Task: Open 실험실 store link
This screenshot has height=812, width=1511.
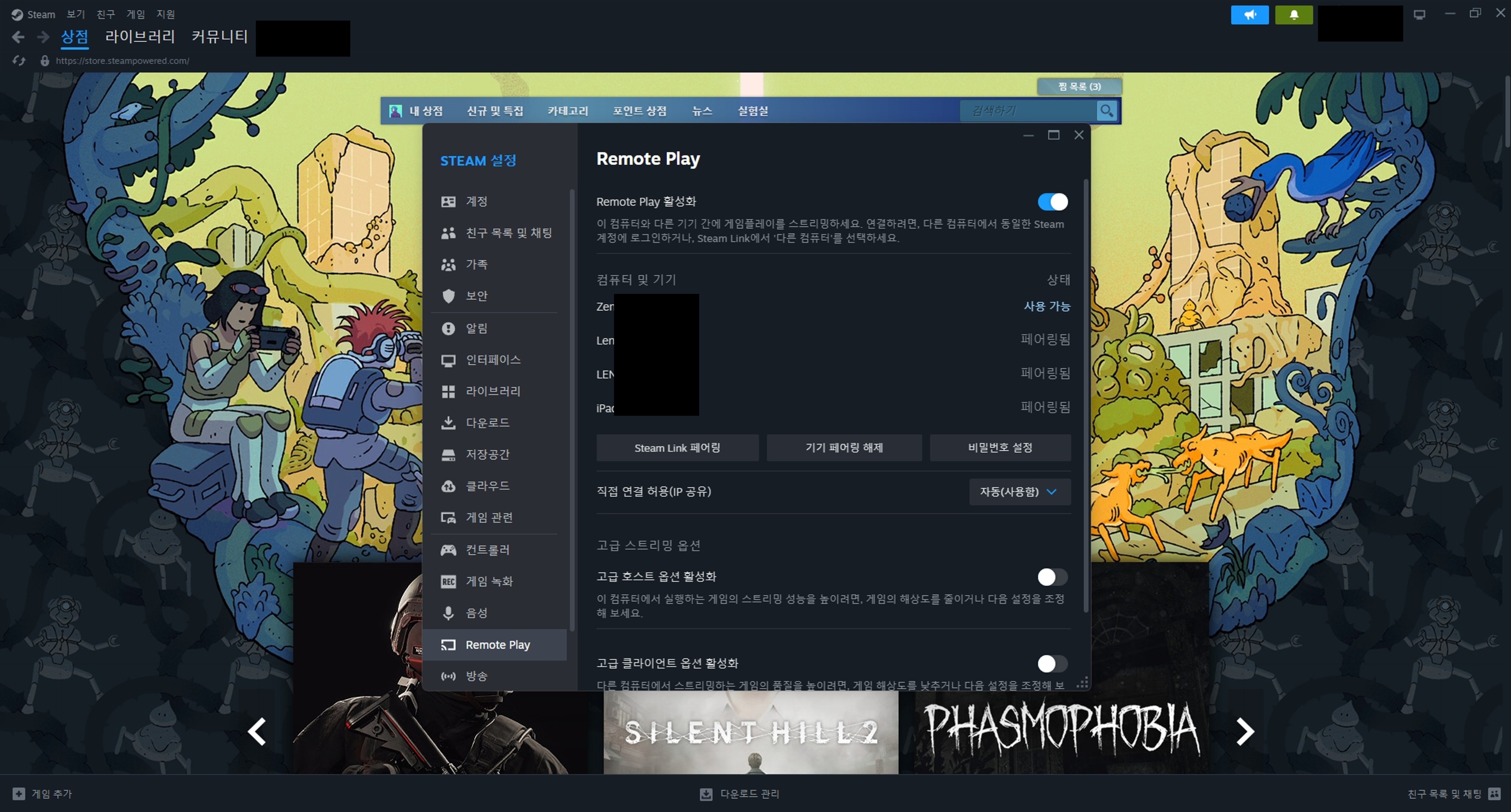Action: pyautogui.click(x=752, y=111)
